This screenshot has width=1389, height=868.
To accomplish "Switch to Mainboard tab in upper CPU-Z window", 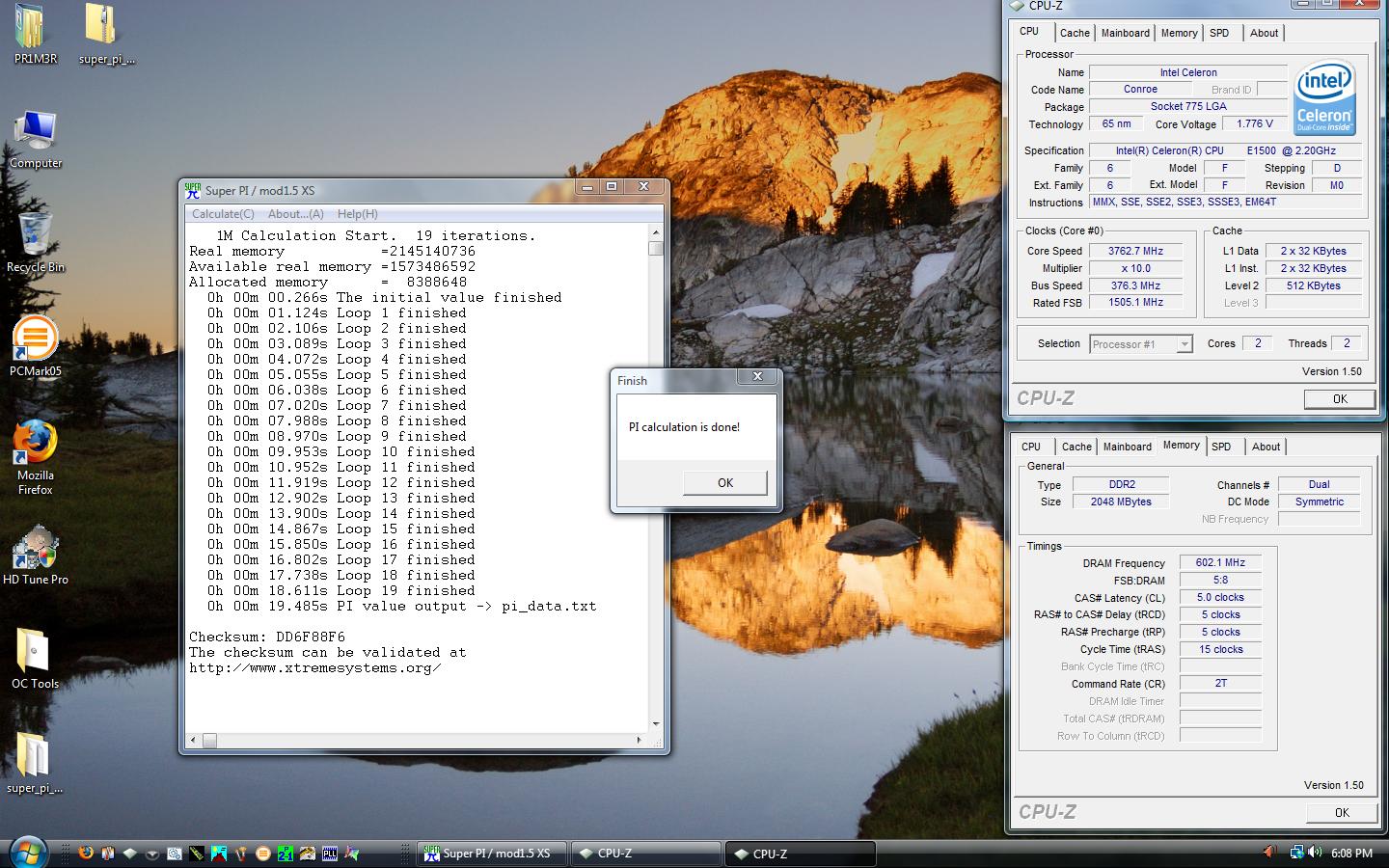I will 1126,33.
